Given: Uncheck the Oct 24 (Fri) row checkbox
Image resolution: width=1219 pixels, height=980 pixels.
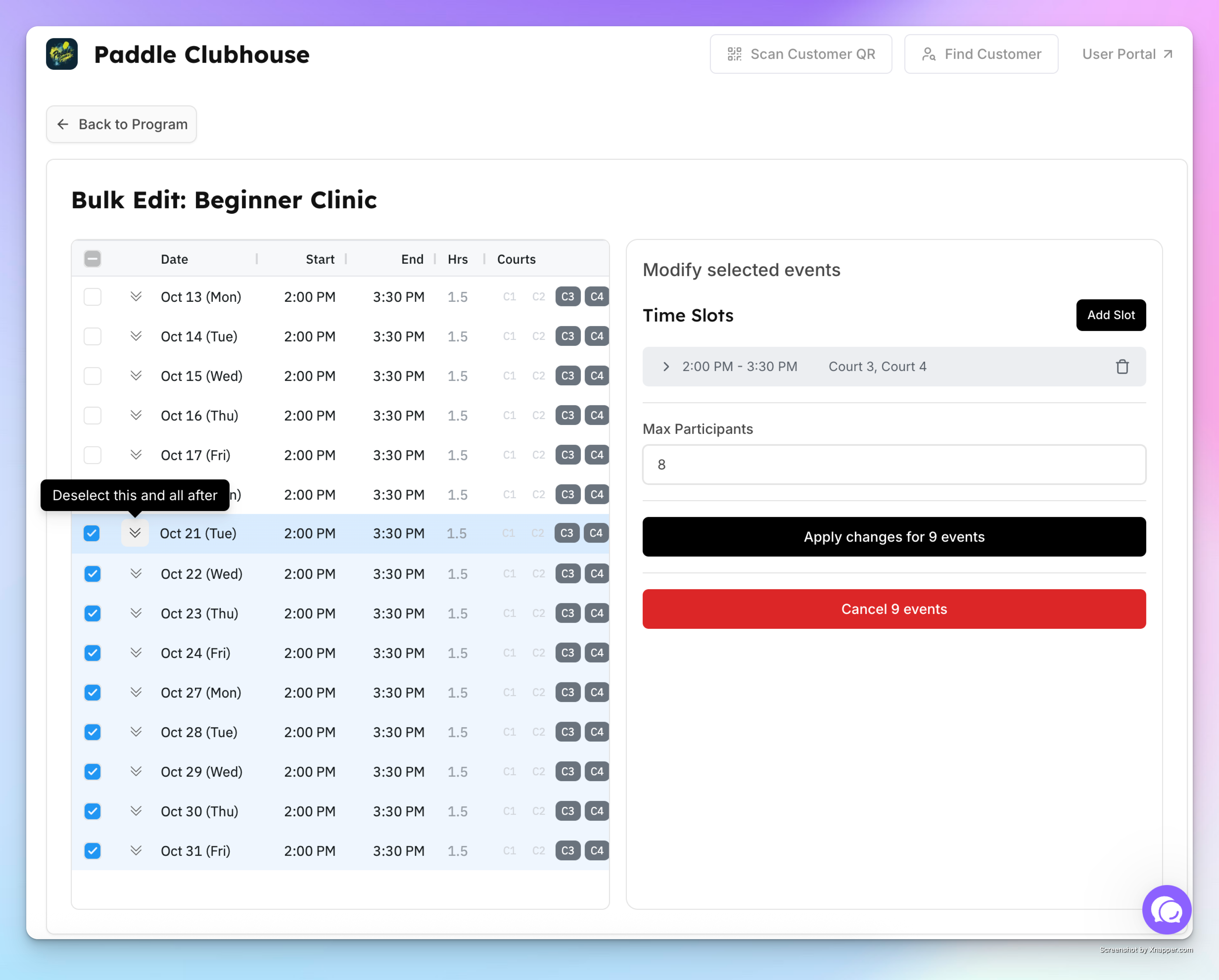Looking at the screenshot, I should (92, 653).
